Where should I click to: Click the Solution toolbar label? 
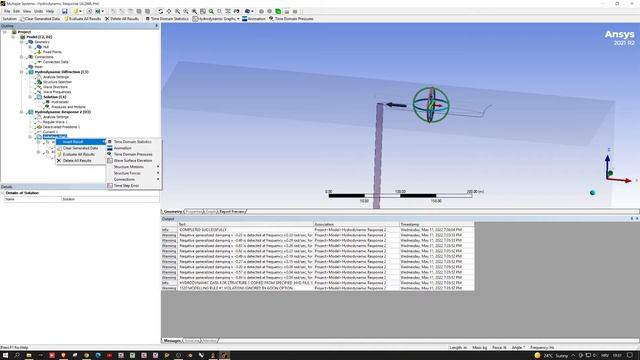coord(10,19)
